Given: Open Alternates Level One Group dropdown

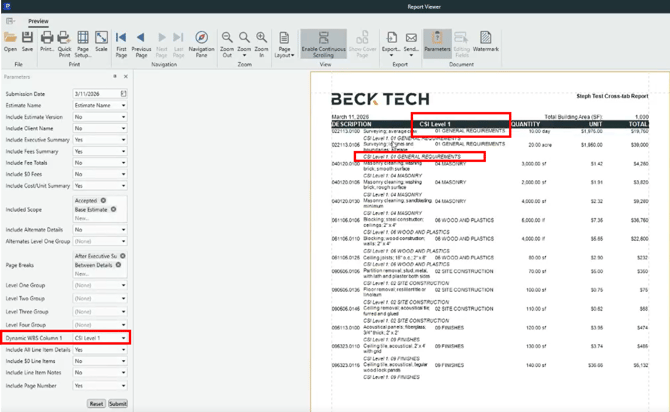Looking at the screenshot, I should pyautogui.click(x=123, y=241).
